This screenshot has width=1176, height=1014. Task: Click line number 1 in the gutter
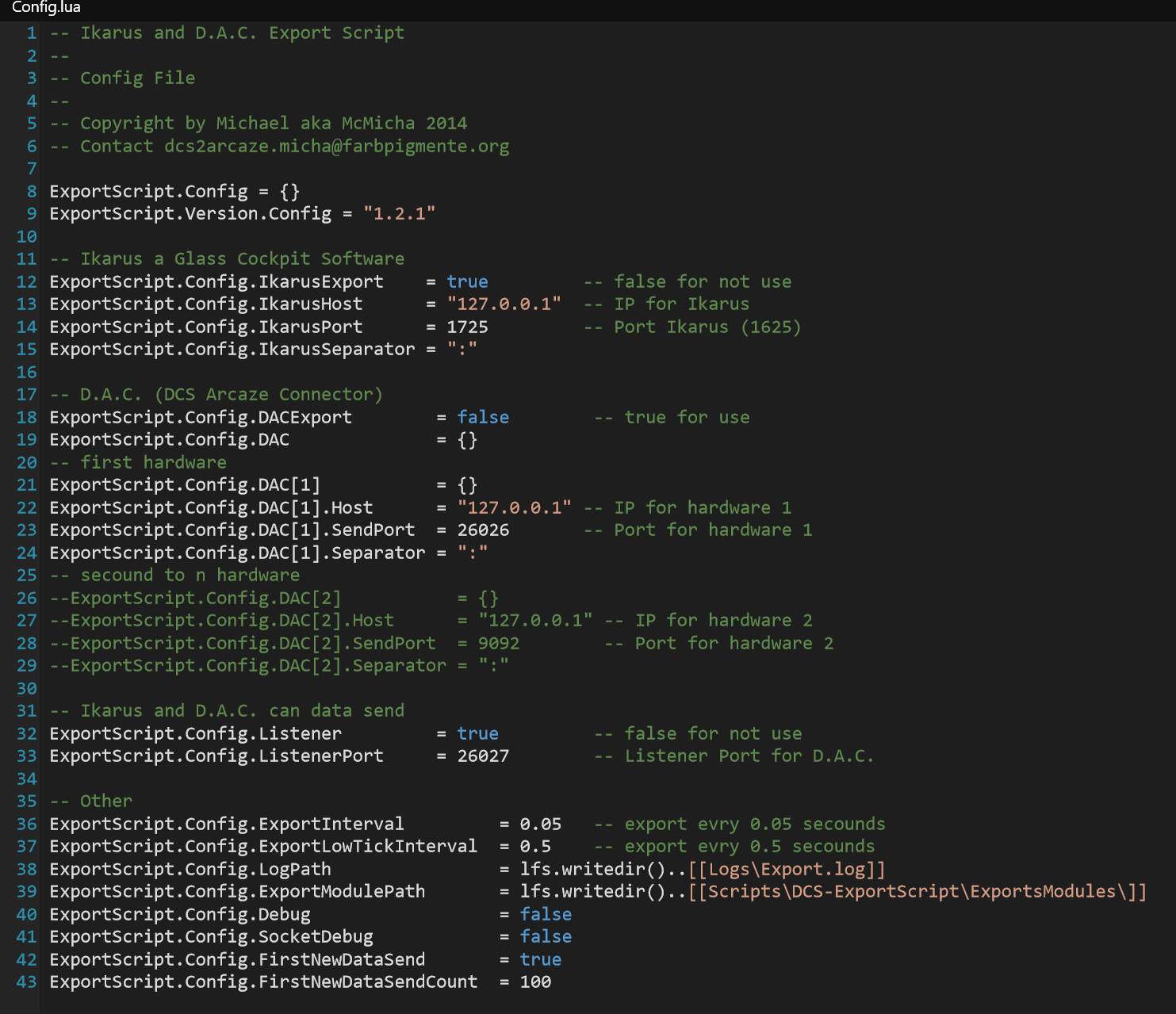32,33
